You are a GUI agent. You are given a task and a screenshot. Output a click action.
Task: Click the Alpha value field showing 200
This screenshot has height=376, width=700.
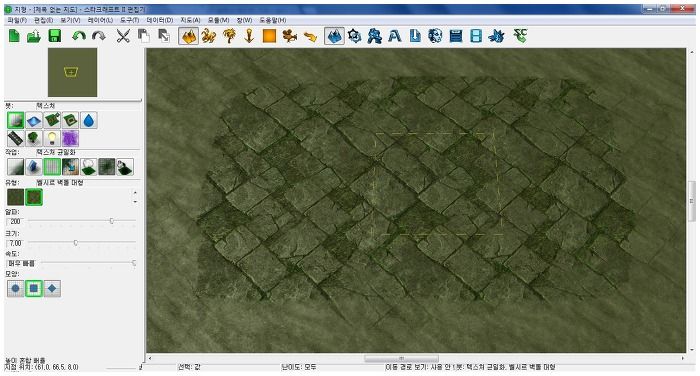[x=14, y=221]
